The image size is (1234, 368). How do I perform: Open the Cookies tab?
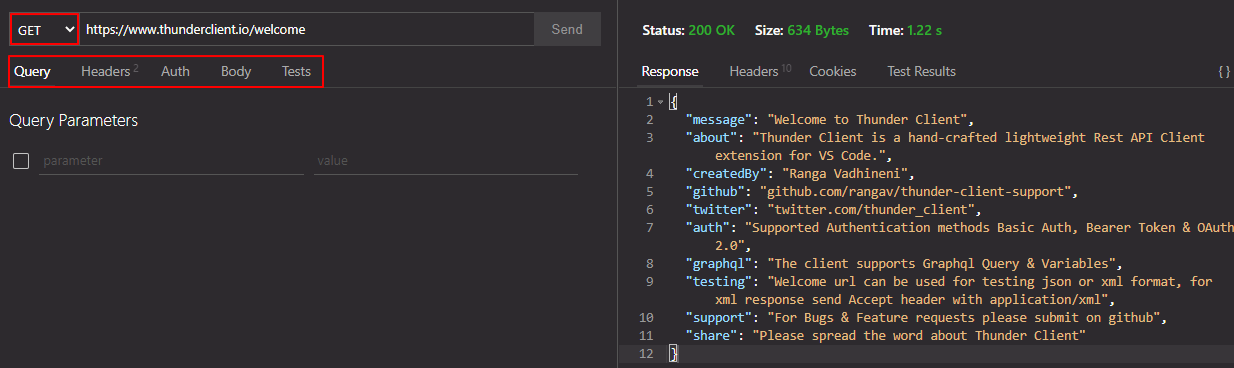coord(833,71)
